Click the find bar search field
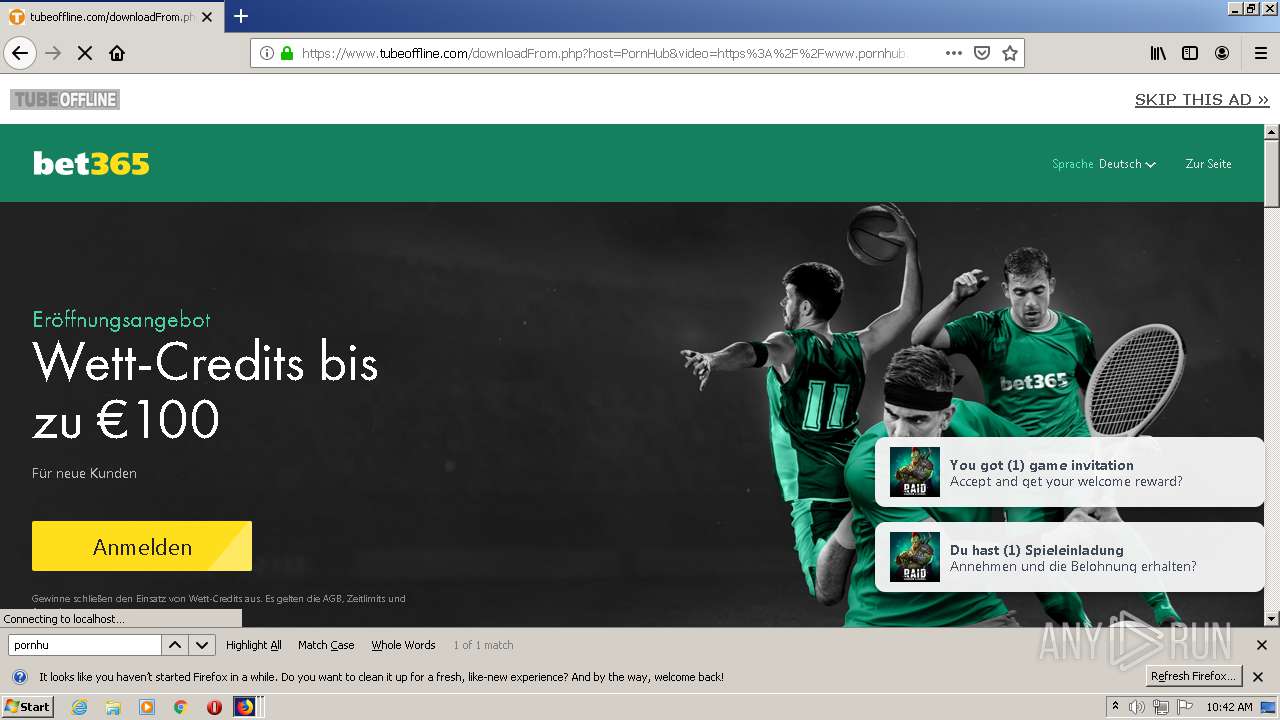The width and height of the screenshot is (1280, 720). pos(84,645)
